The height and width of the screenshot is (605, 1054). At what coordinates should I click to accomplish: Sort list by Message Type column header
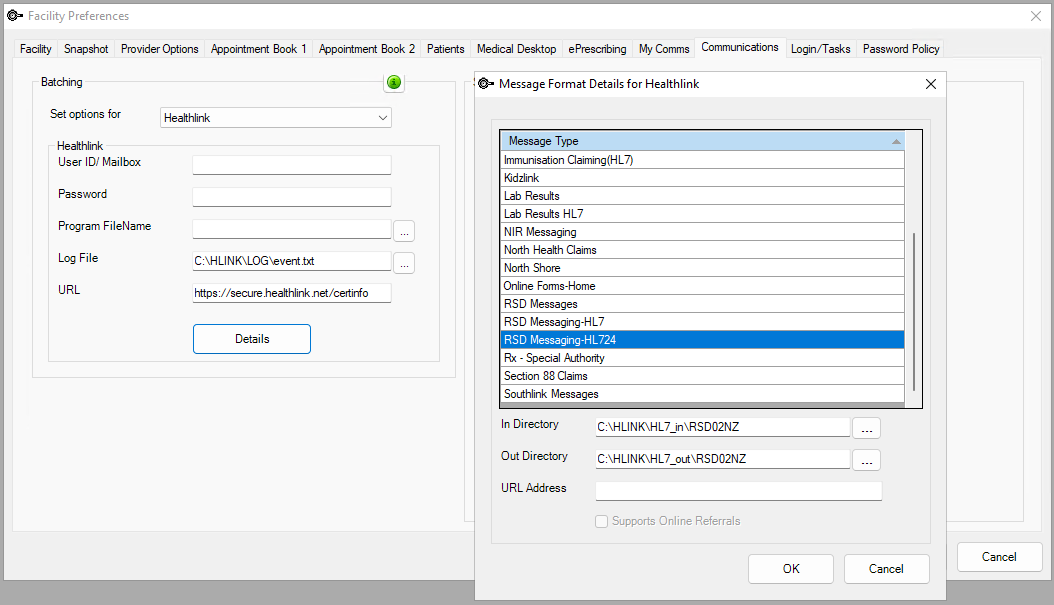pyautogui.click(x=702, y=141)
